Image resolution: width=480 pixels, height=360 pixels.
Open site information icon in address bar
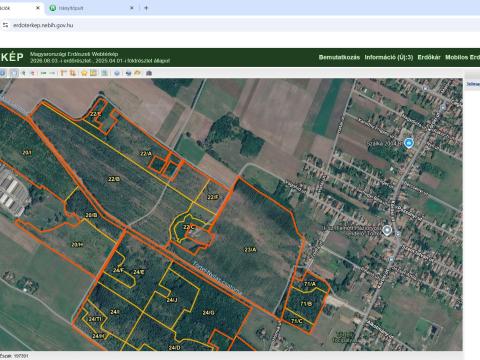pyautogui.click(x=5, y=25)
